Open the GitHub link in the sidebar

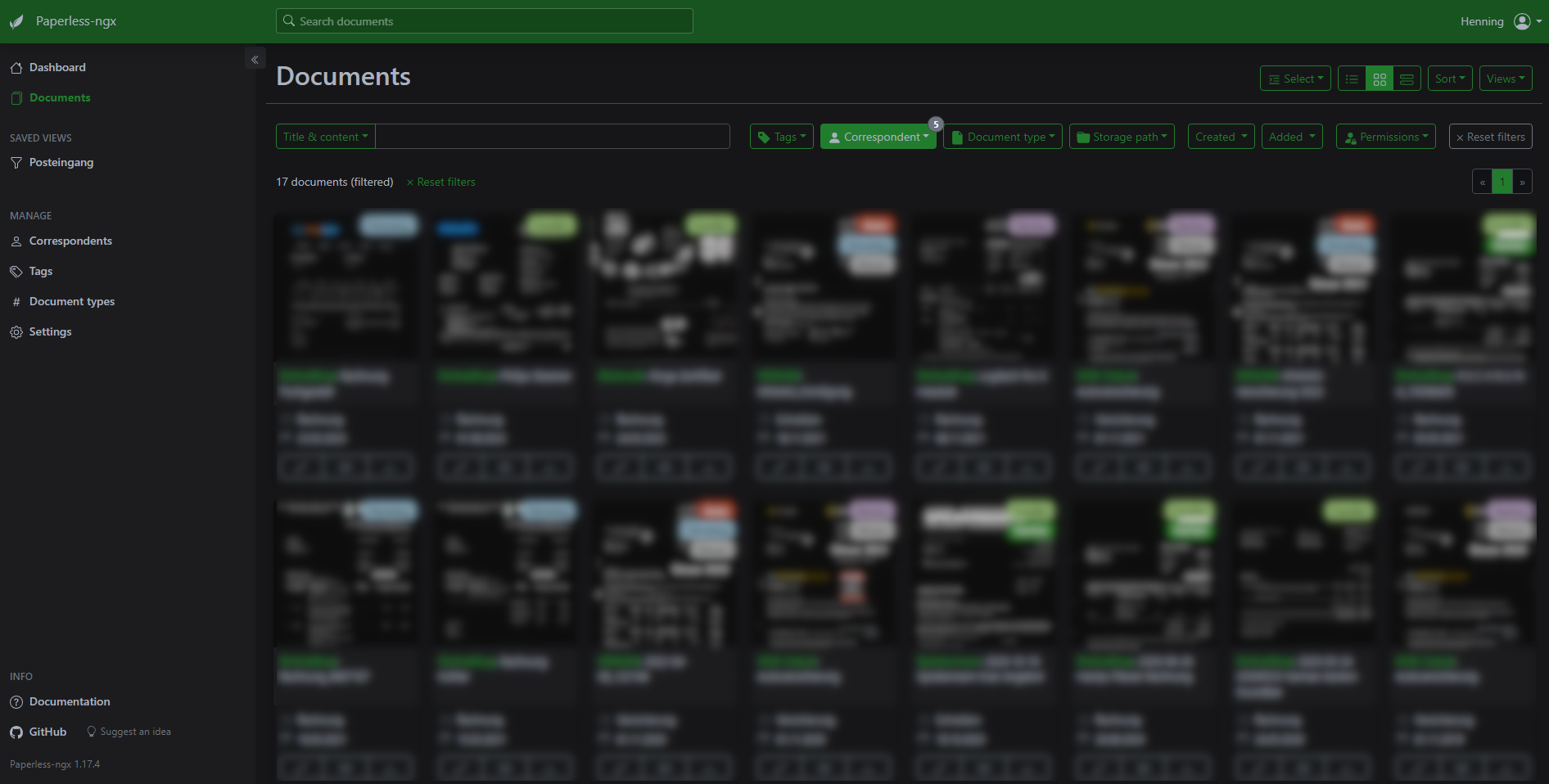pos(38,732)
